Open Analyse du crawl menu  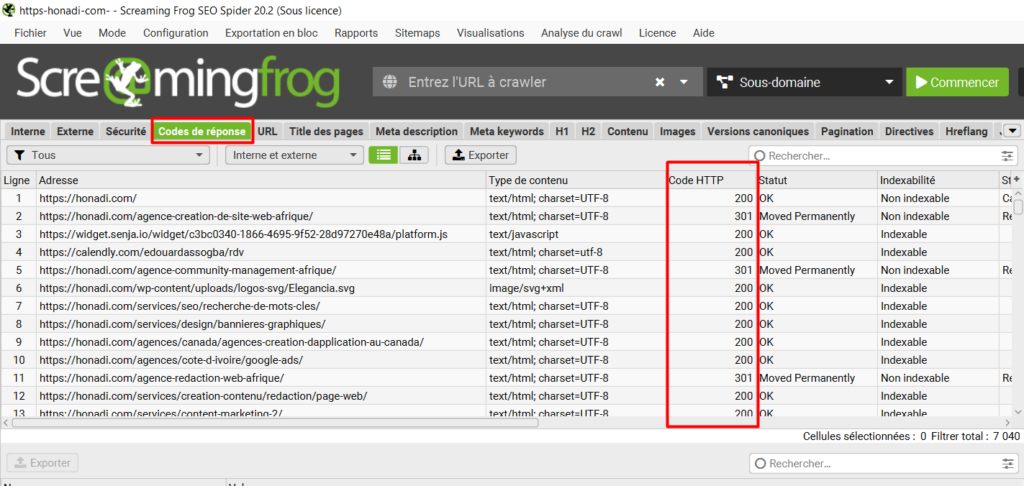click(581, 33)
